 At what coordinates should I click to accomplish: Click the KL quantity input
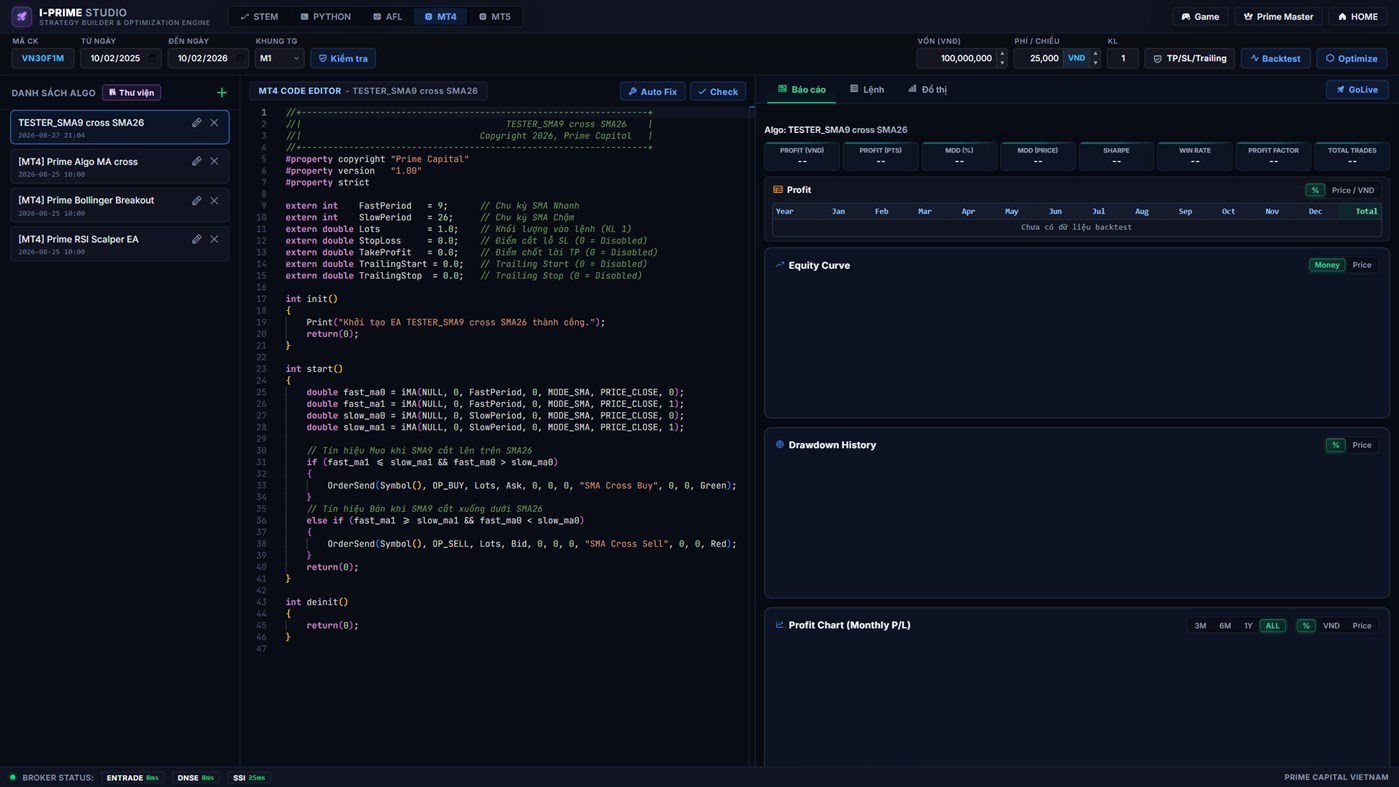point(1122,58)
